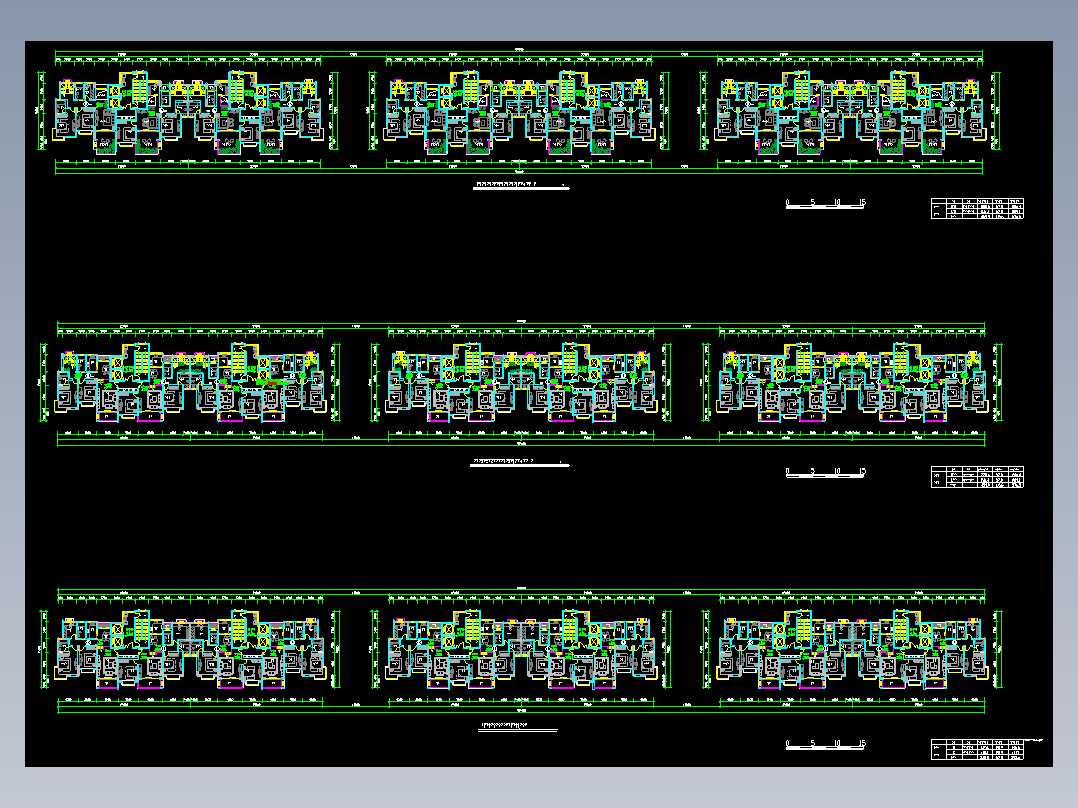Select the left building plan in top row

coord(188,112)
